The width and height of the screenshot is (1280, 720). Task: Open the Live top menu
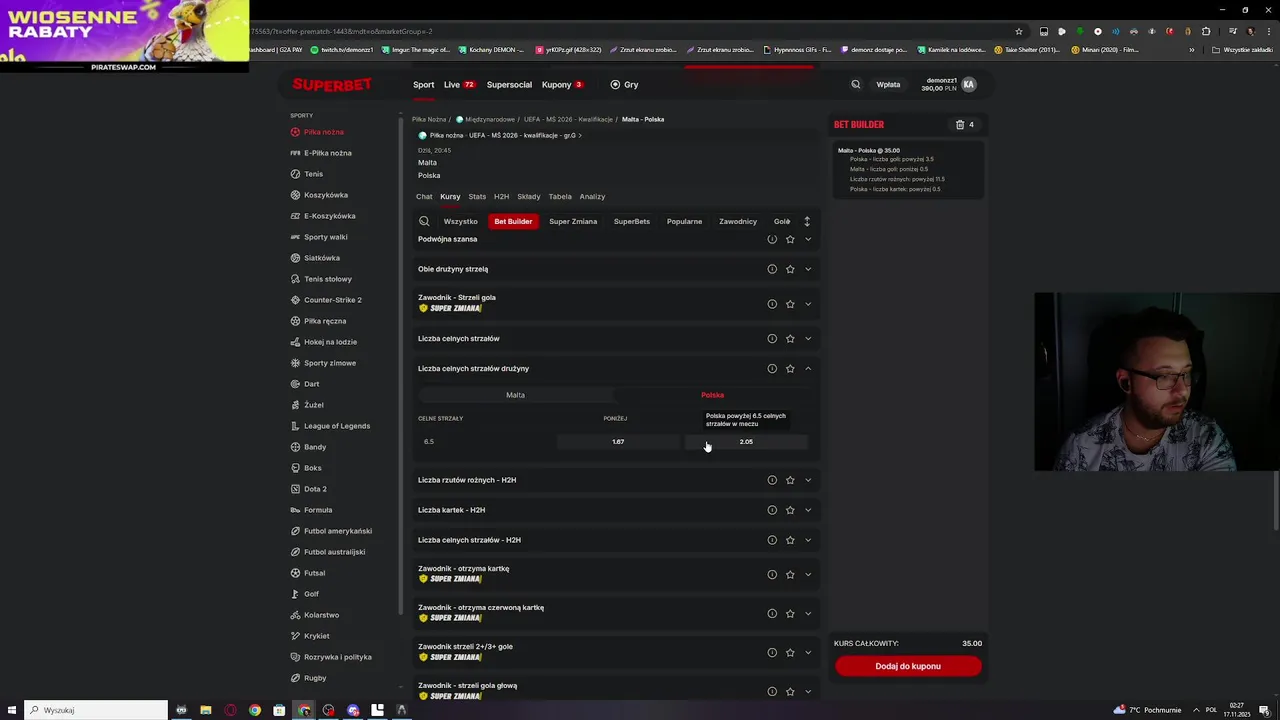pyautogui.click(x=459, y=85)
